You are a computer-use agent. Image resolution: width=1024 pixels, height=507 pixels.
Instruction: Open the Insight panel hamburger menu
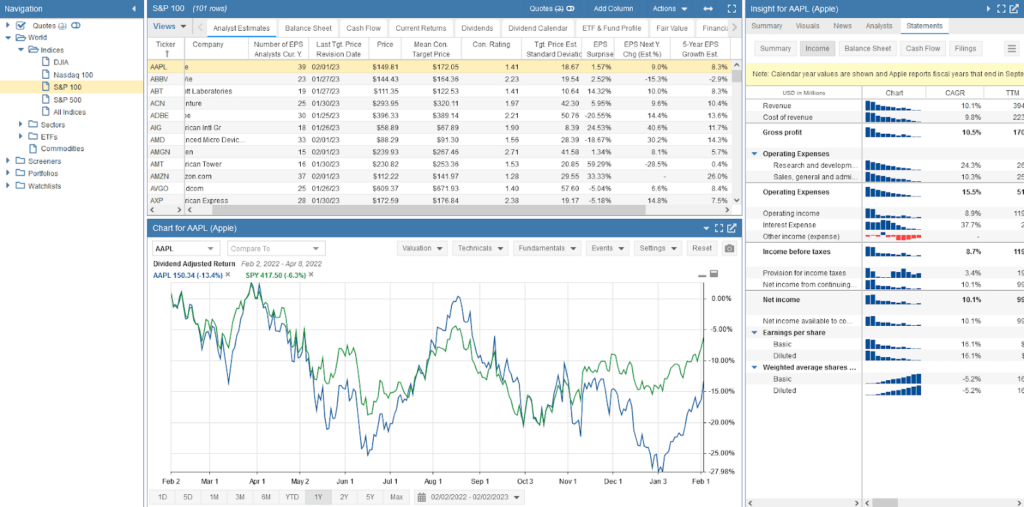click(1011, 48)
